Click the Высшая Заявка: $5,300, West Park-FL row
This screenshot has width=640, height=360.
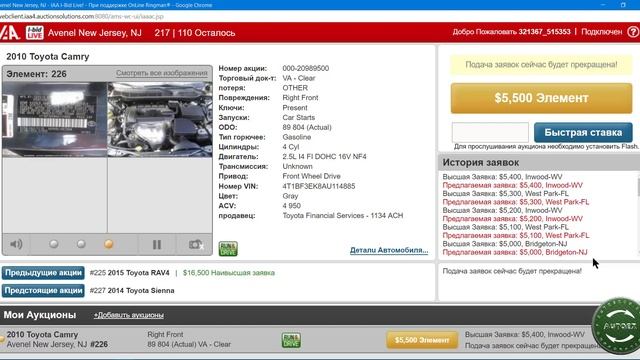(x=505, y=193)
